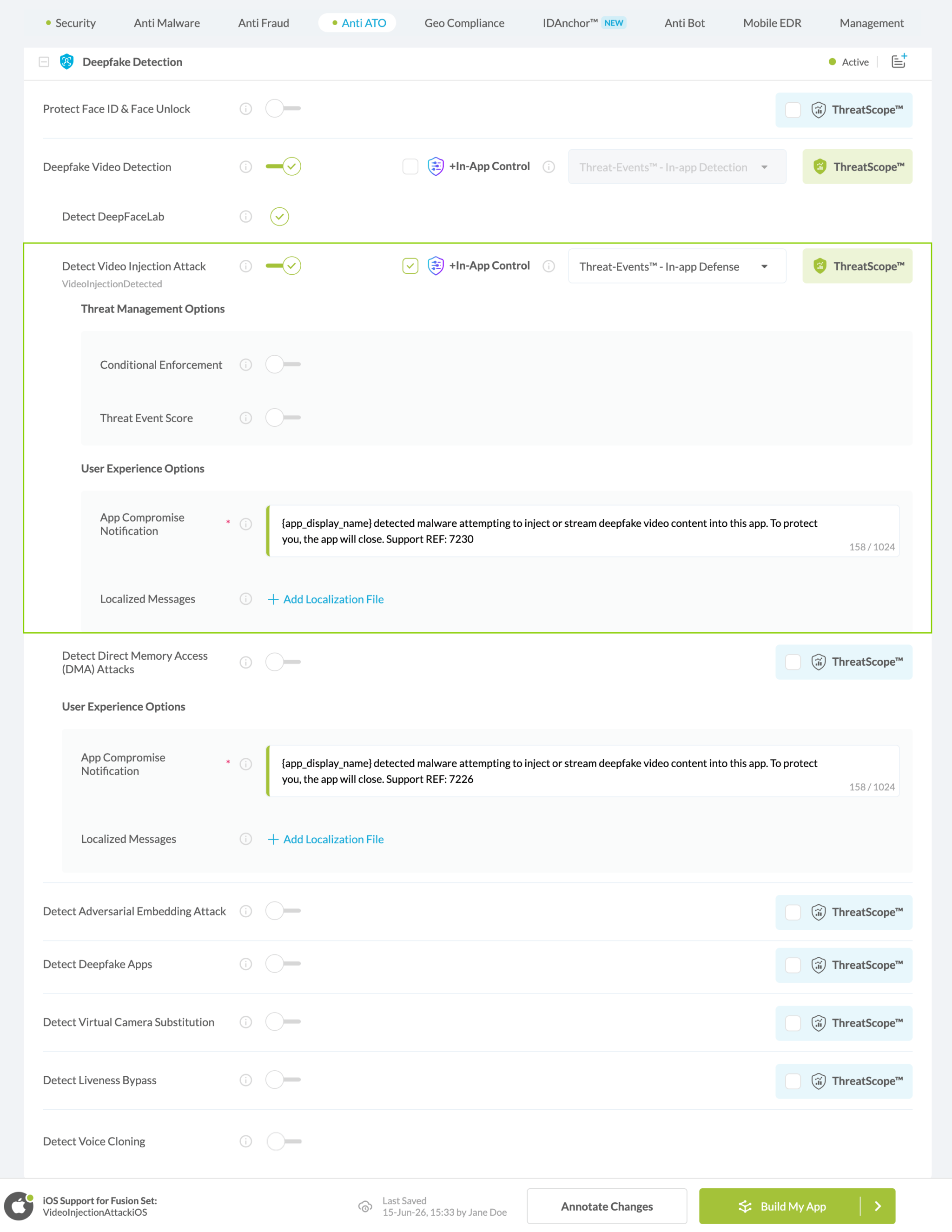Check In-App Control box for Deepfake Video Detection

(x=410, y=166)
